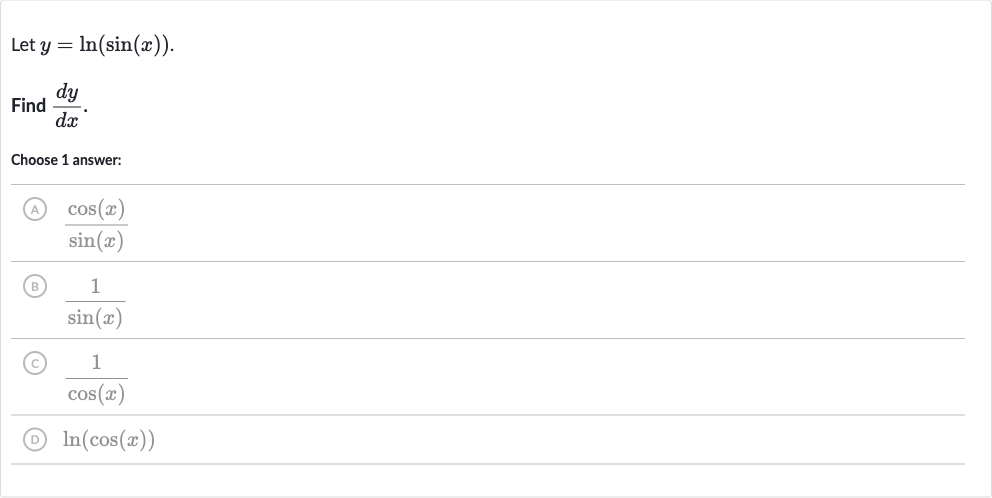This screenshot has width=992, height=498.
Task: Click the fraction bar in option B
Action: pyautogui.click(x=96, y=301)
